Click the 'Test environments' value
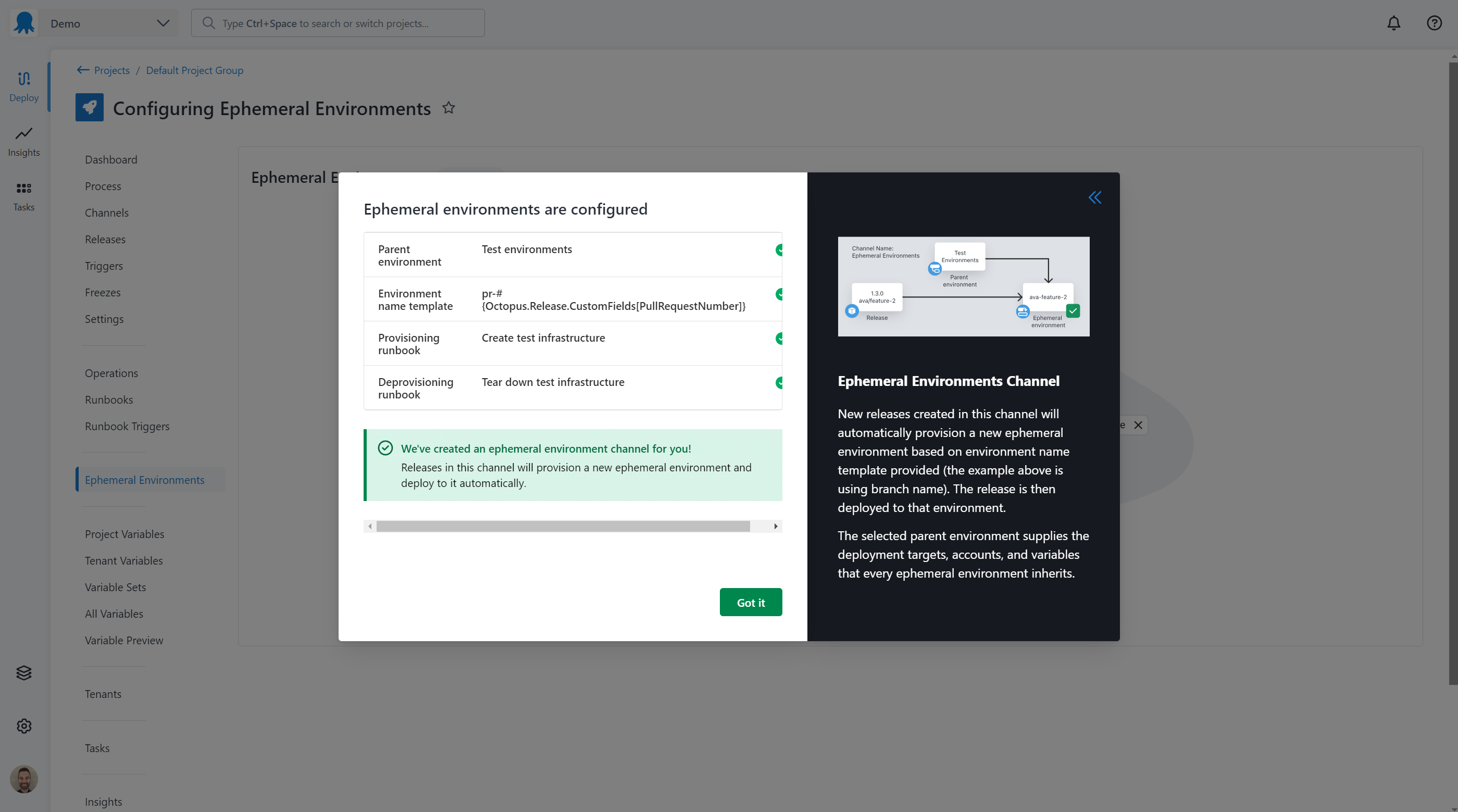 tap(527, 249)
